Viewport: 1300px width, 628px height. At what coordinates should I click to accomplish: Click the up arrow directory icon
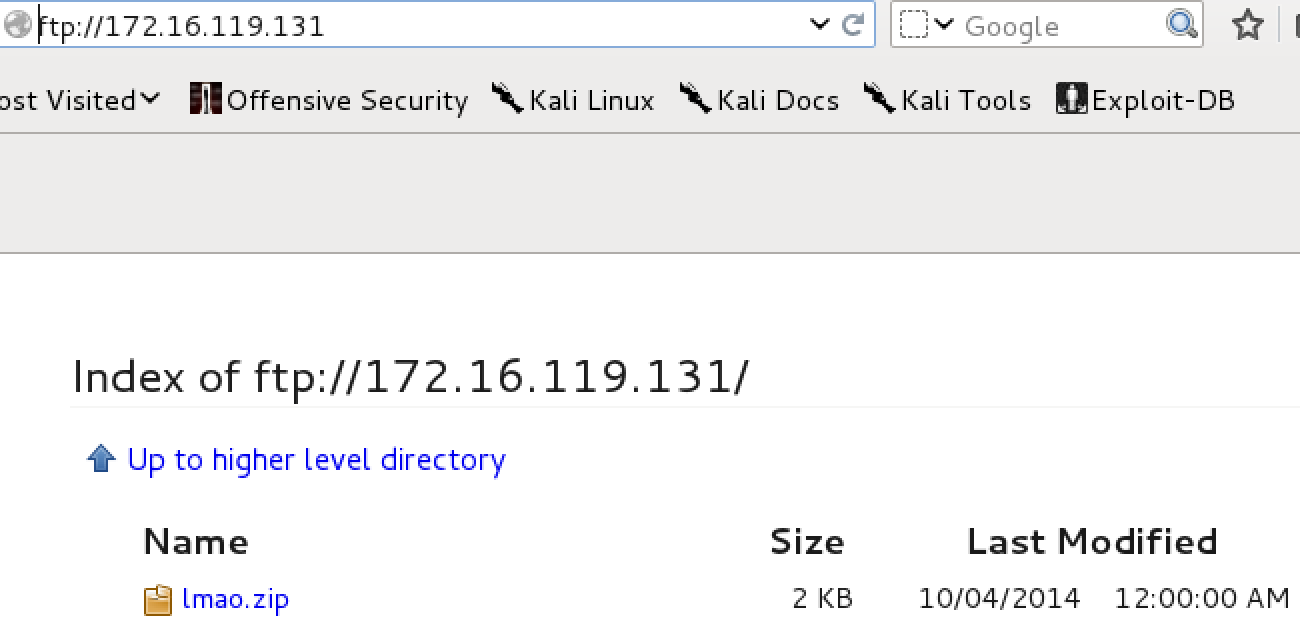pyautogui.click(x=101, y=459)
